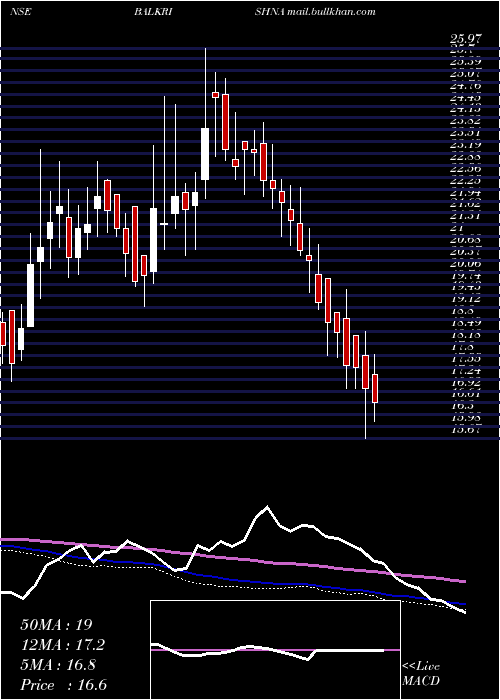
Task: Click the 12MA : 17.2 reading
Action: [63, 645]
